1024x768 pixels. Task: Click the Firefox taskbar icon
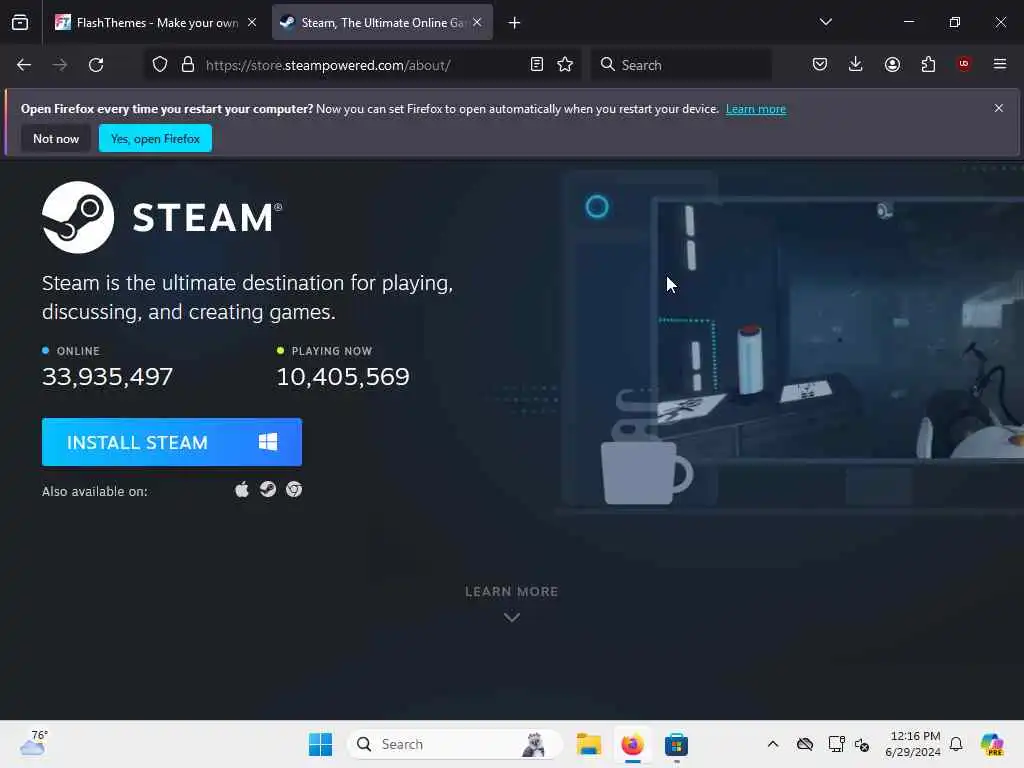632,744
